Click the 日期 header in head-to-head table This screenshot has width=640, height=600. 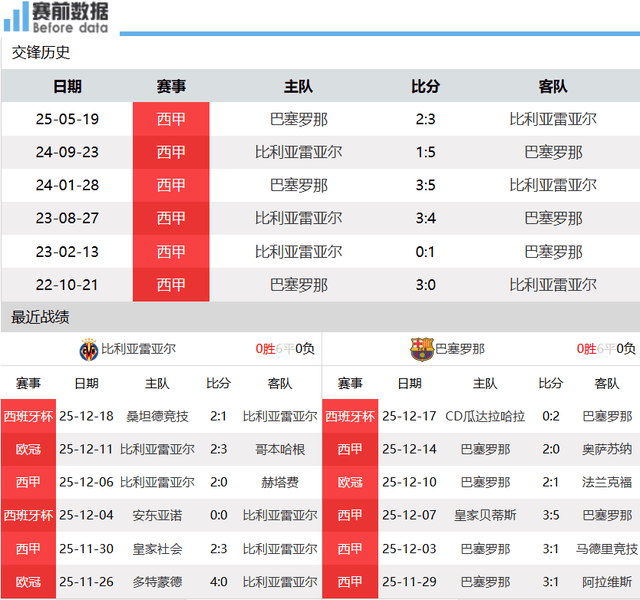pyautogui.click(x=67, y=87)
